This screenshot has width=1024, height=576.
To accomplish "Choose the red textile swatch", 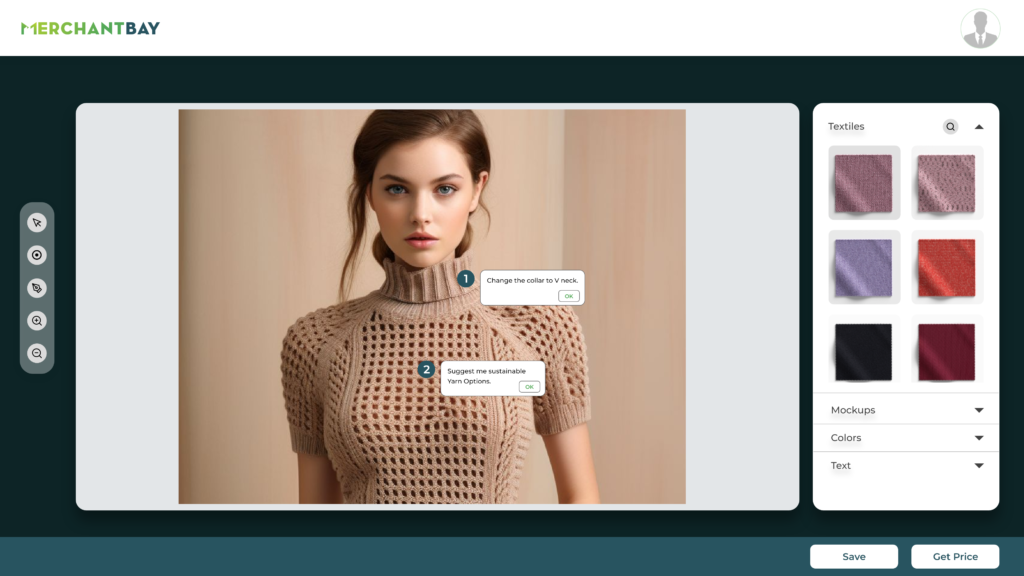I will pos(947,267).
